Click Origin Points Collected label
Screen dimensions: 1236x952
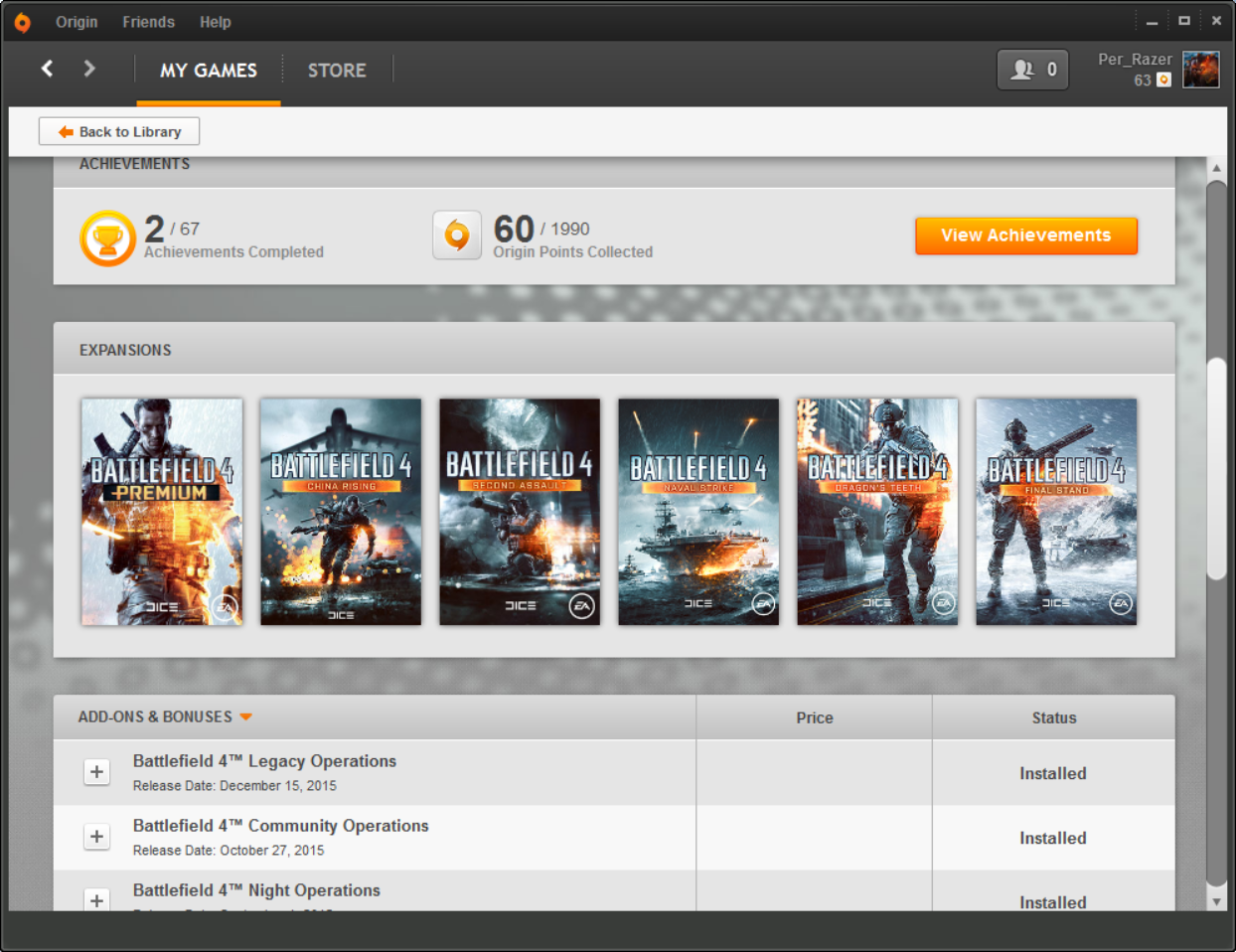573,252
